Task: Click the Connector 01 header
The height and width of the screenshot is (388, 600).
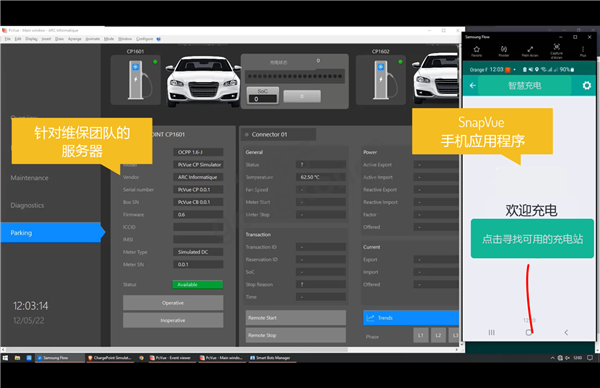Action: point(278,134)
